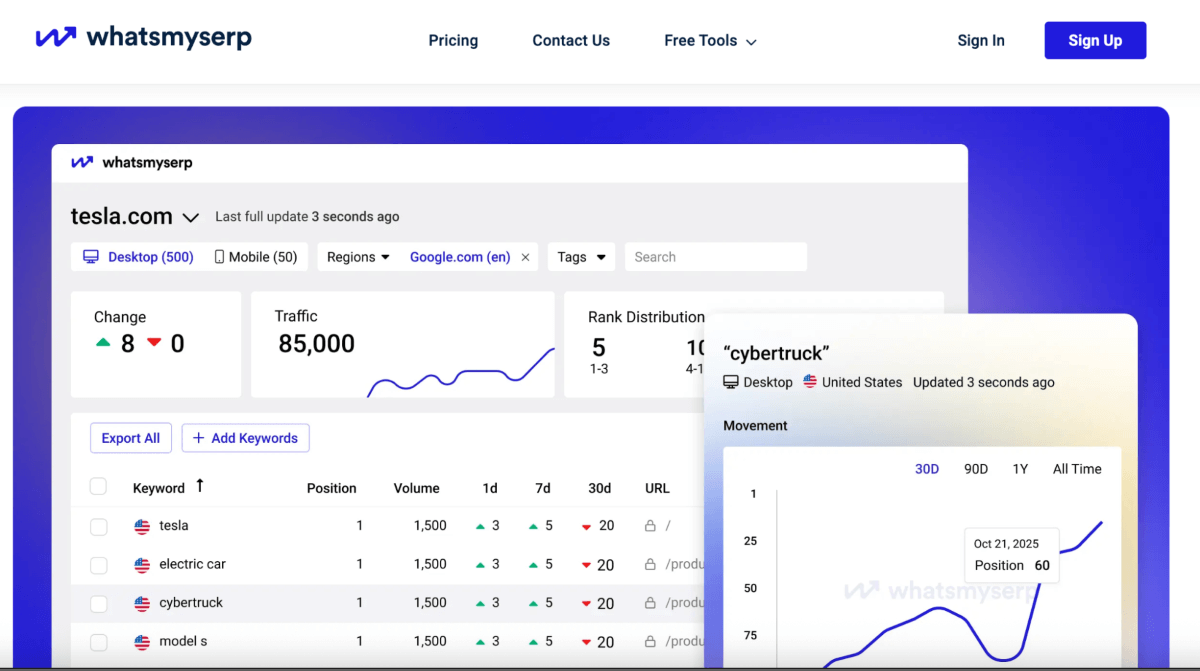Check the cybertruck row checkbox
The width and height of the screenshot is (1200, 671).
(x=98, y=604)
